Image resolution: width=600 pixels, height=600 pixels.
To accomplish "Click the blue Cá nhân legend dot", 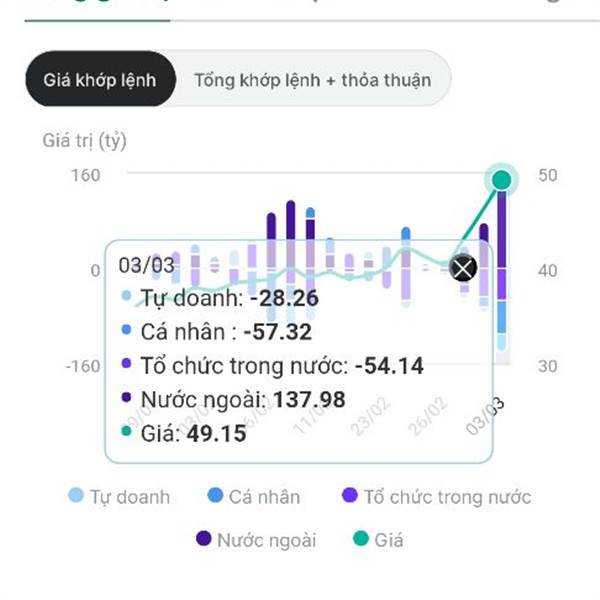I will tap(215, 495).
